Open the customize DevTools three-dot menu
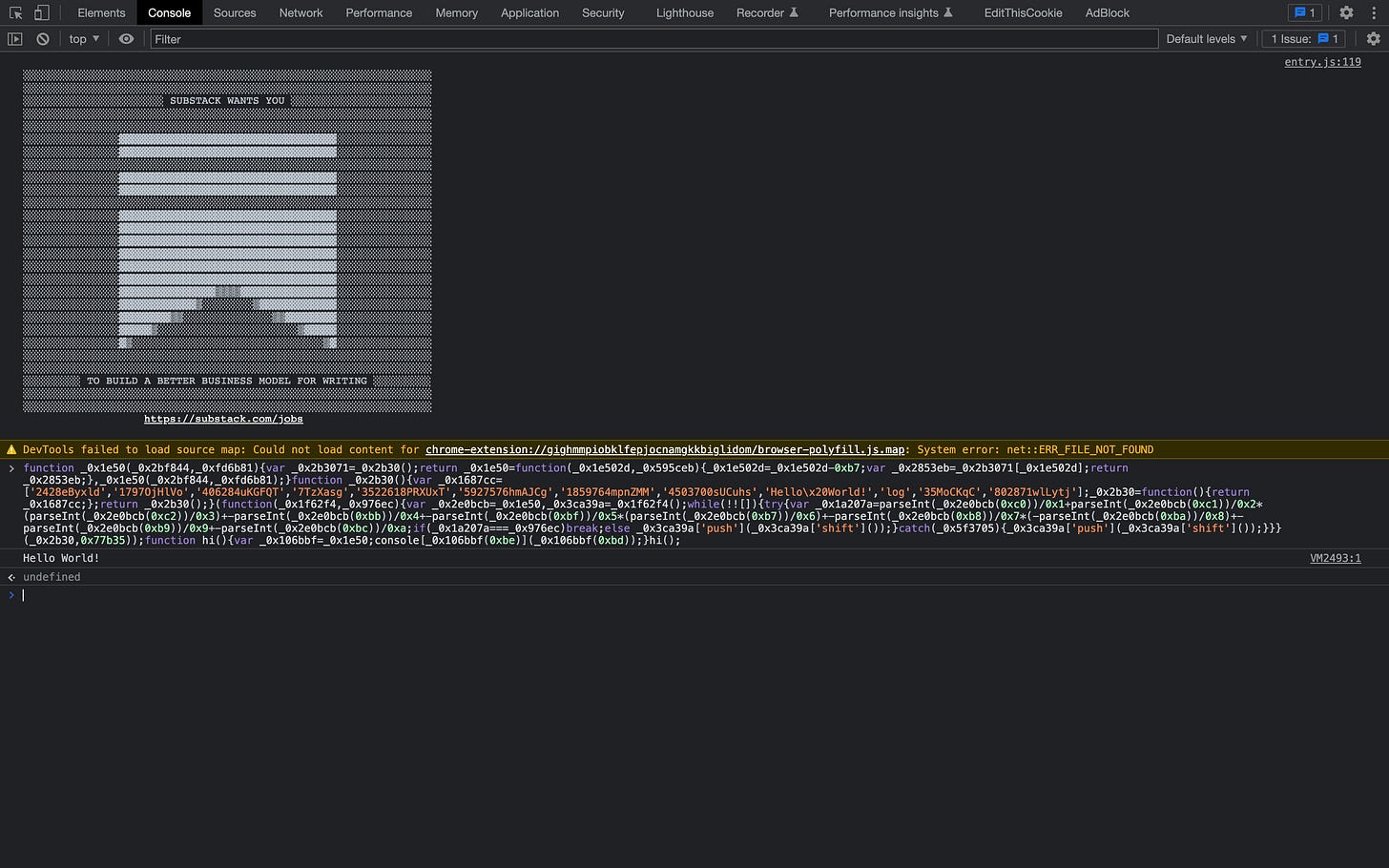 coord(1374,12)
